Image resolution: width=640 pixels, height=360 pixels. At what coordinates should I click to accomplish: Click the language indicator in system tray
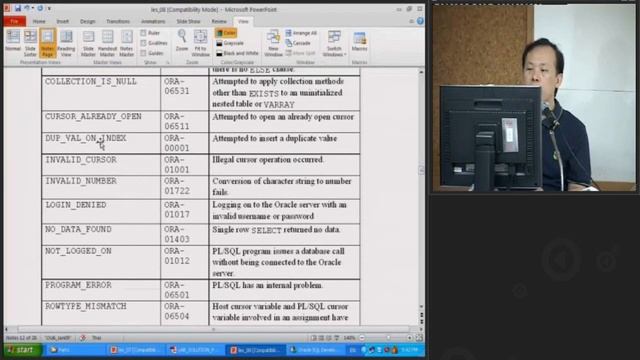coord(353,350)
